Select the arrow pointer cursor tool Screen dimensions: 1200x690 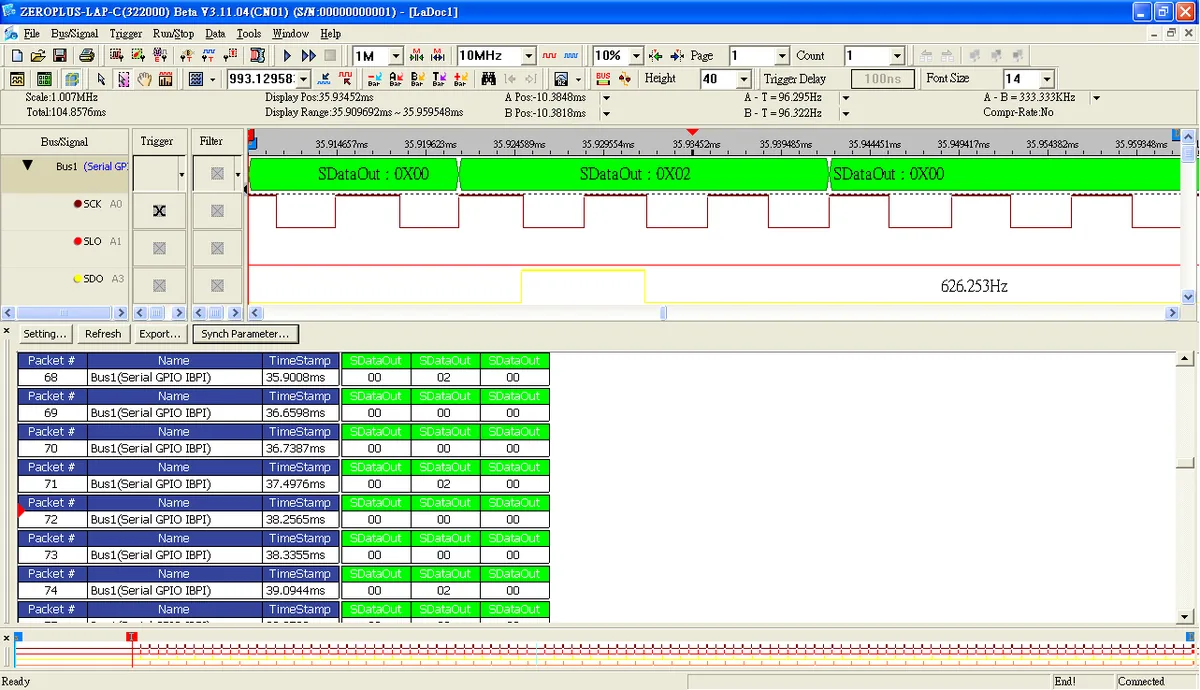coord(101,79)
